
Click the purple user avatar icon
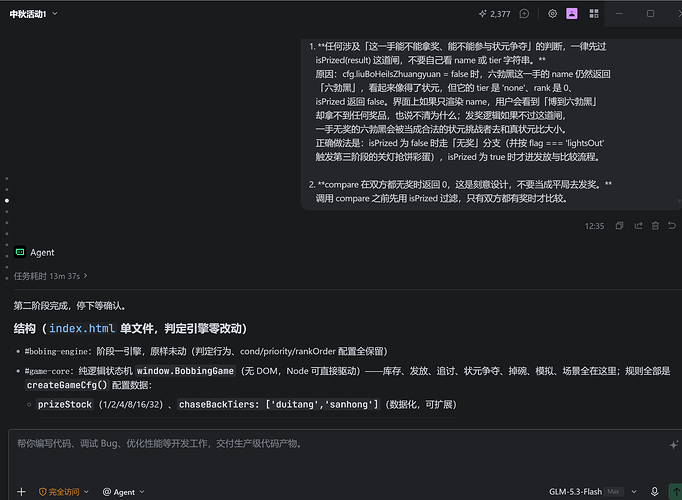[x=572, y=14]
